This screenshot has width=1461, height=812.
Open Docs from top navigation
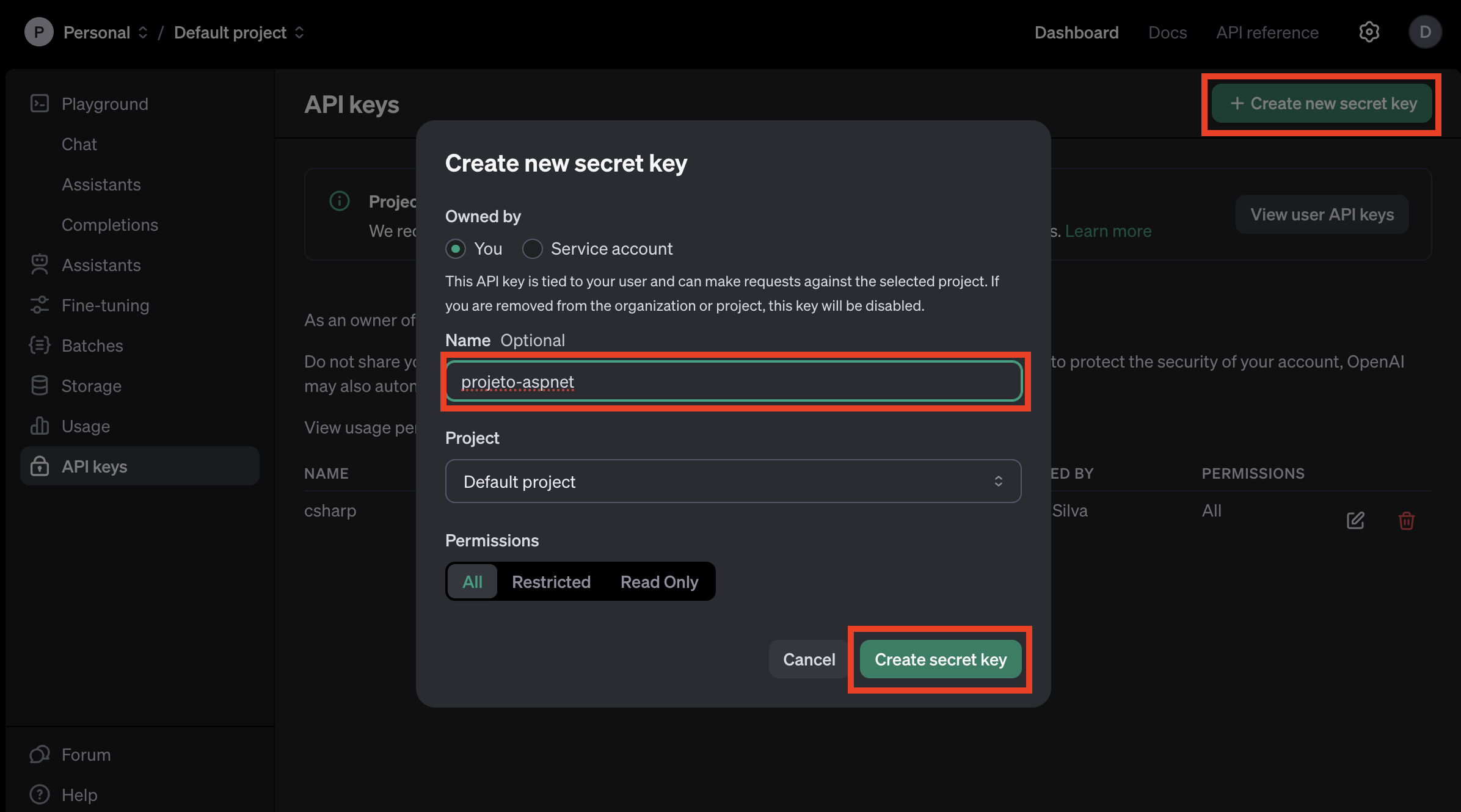[1167, 32]
